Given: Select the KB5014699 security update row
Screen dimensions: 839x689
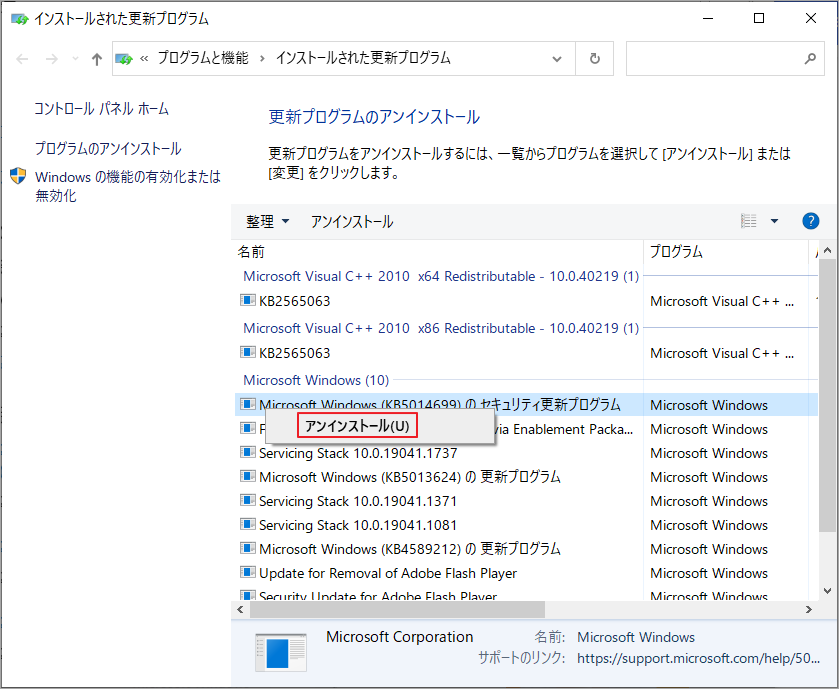Looking at the screenshot, I should 527,405.
